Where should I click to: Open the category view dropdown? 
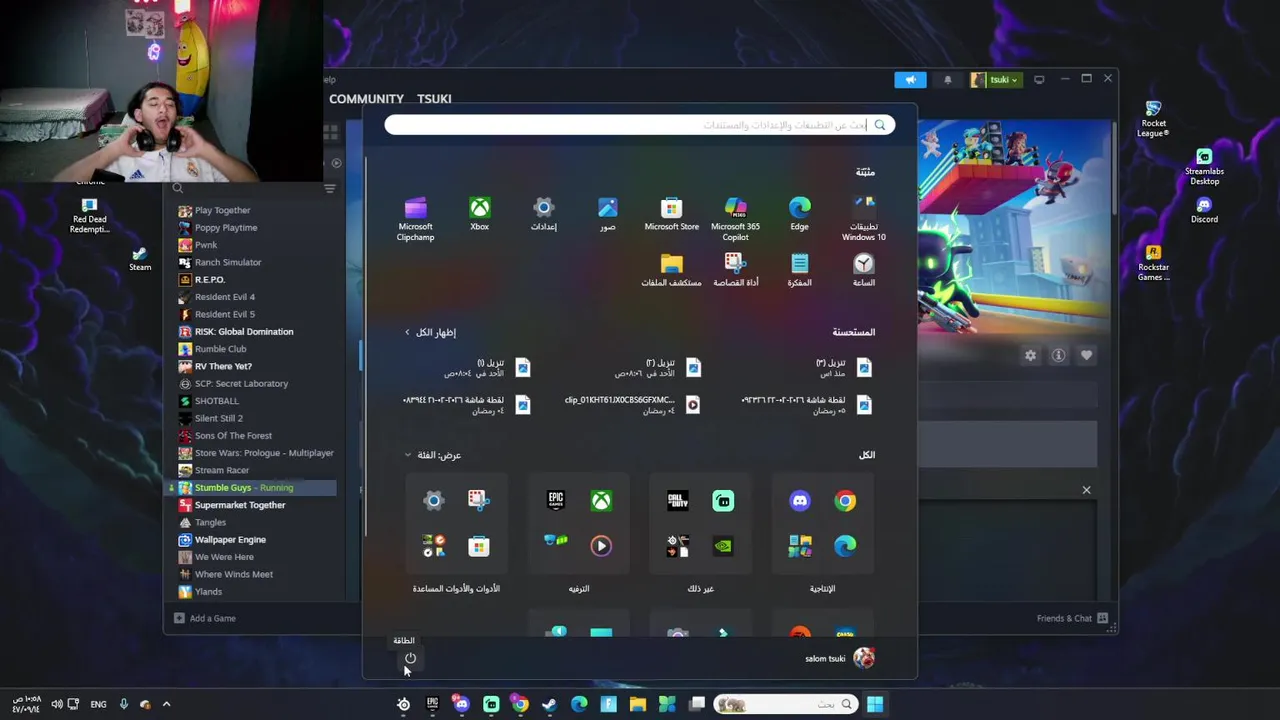click(433, 455)
